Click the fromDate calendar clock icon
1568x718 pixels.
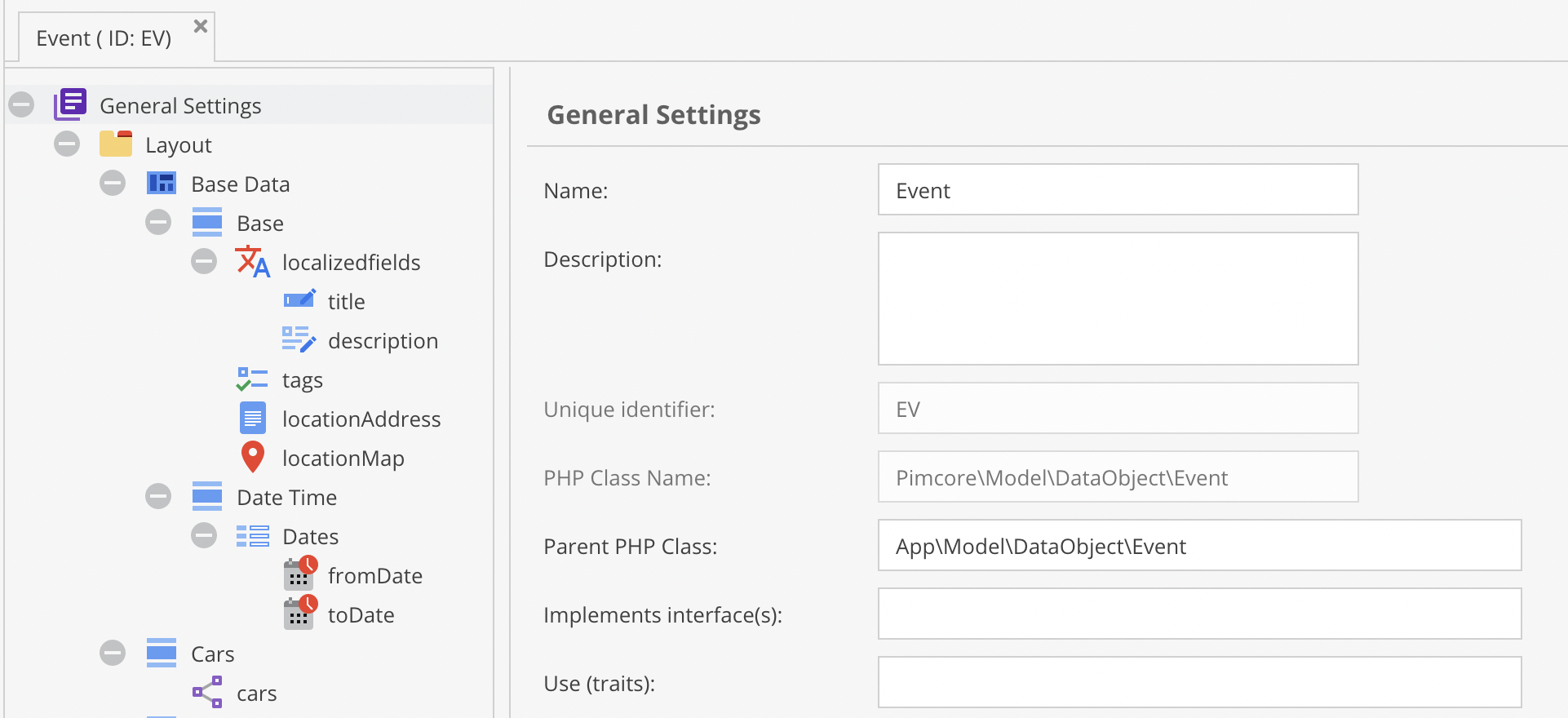coord(299,574)
